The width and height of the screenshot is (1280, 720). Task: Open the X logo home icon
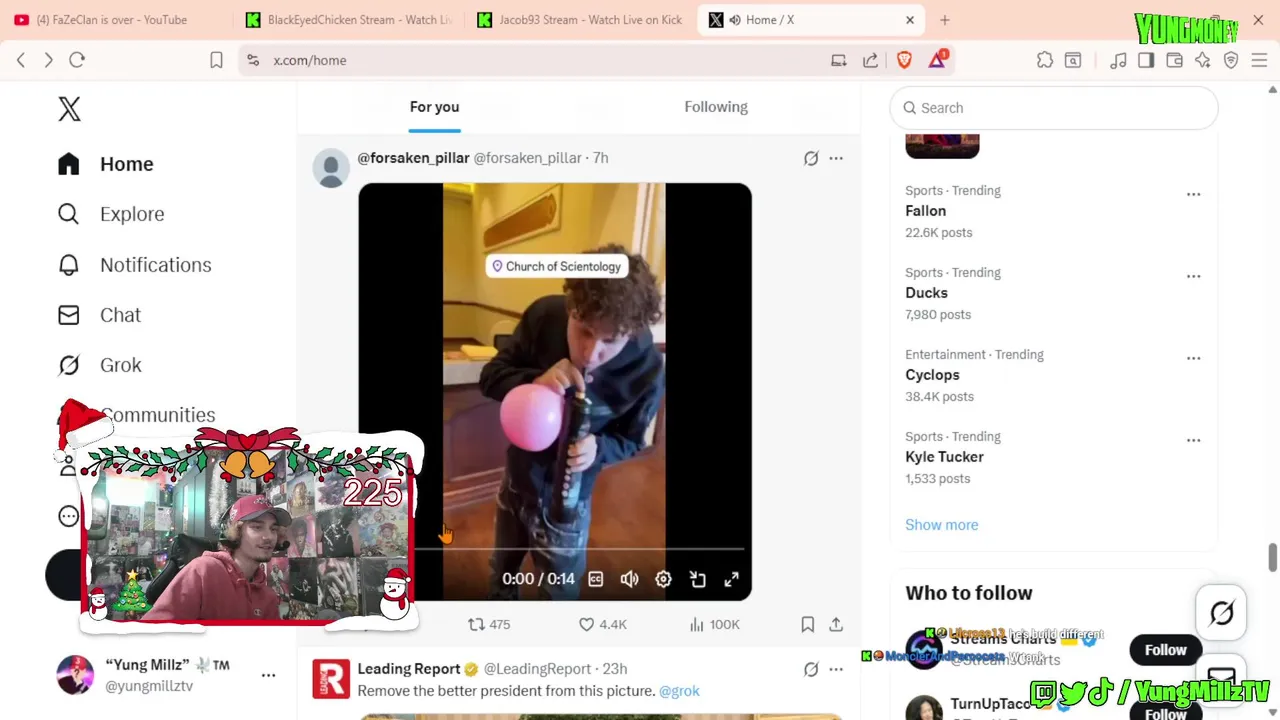[69, 109]
